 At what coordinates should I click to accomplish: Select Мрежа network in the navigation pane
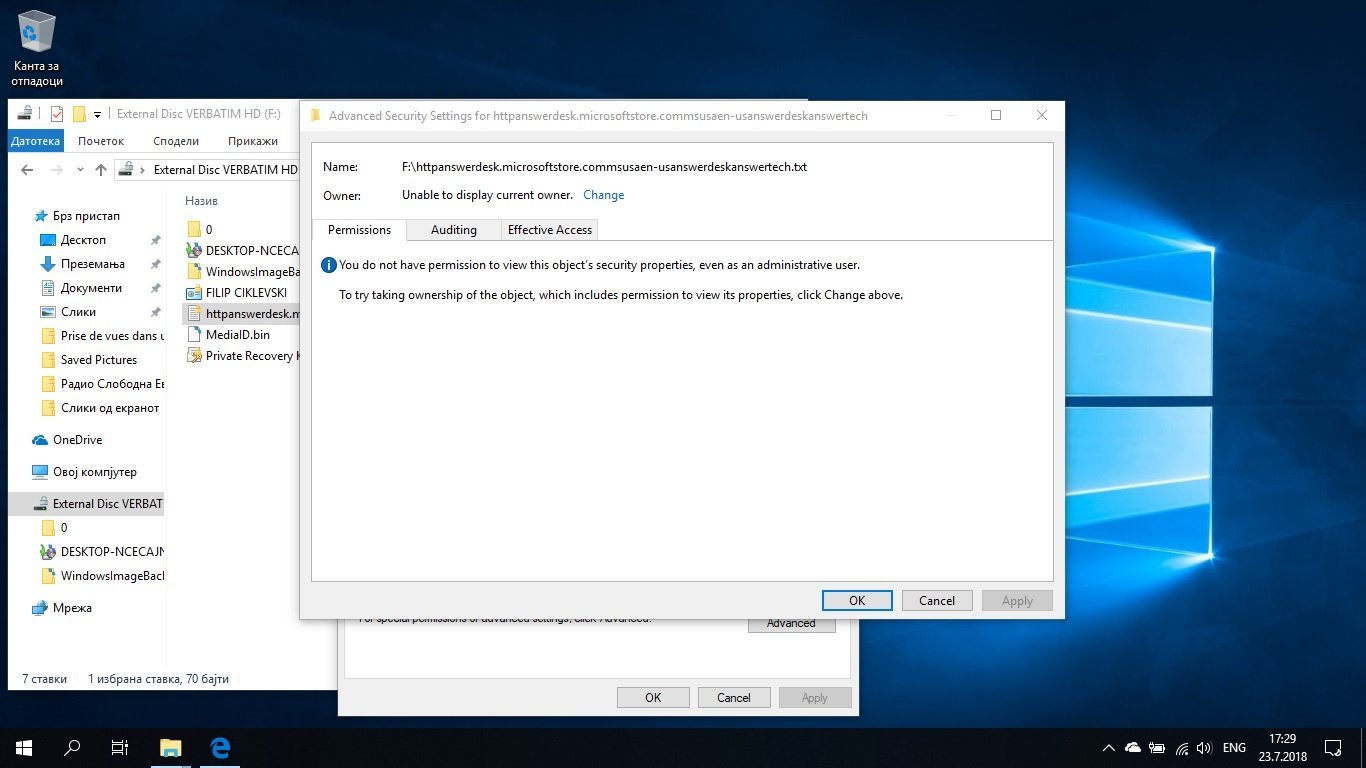click(x=62, y=608)
